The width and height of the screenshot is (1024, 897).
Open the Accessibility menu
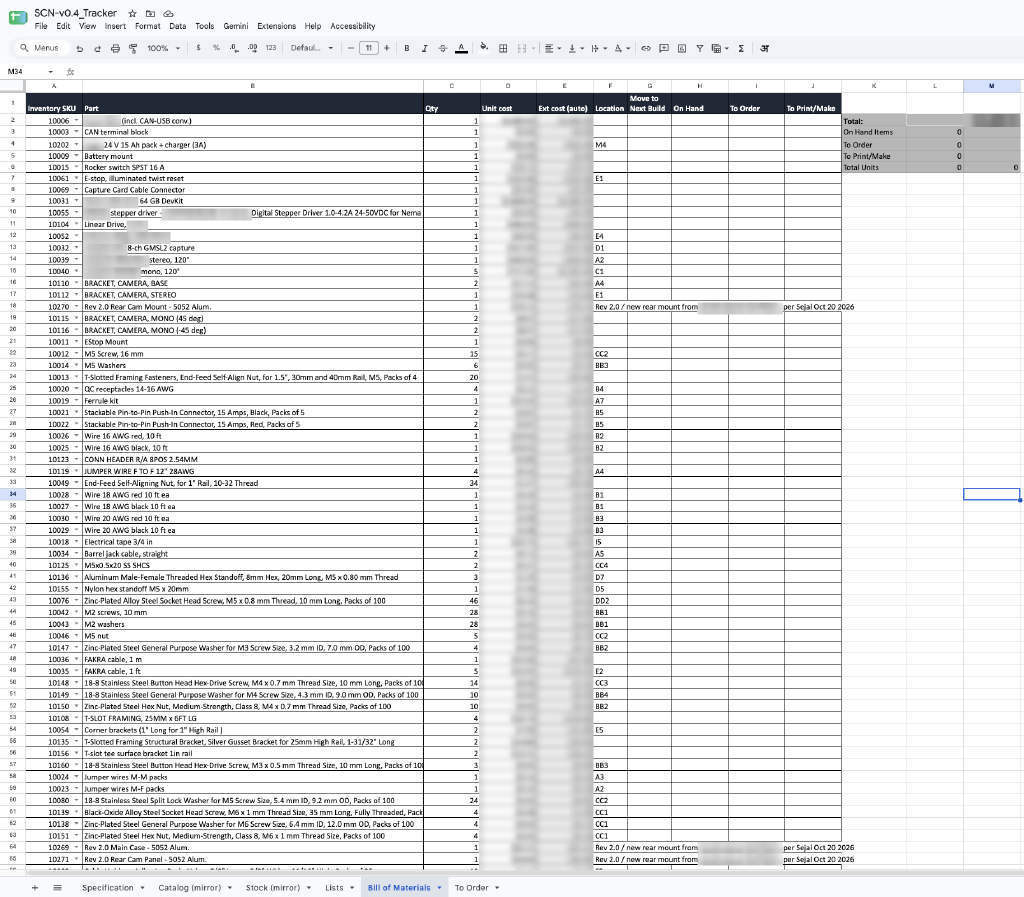point(353,26)
